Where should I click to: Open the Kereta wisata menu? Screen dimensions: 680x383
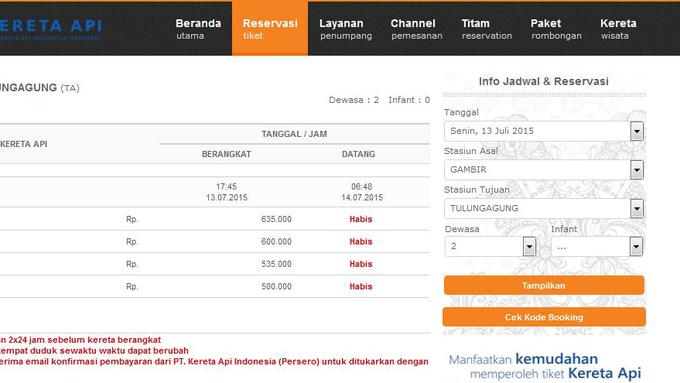pos(618,29)
